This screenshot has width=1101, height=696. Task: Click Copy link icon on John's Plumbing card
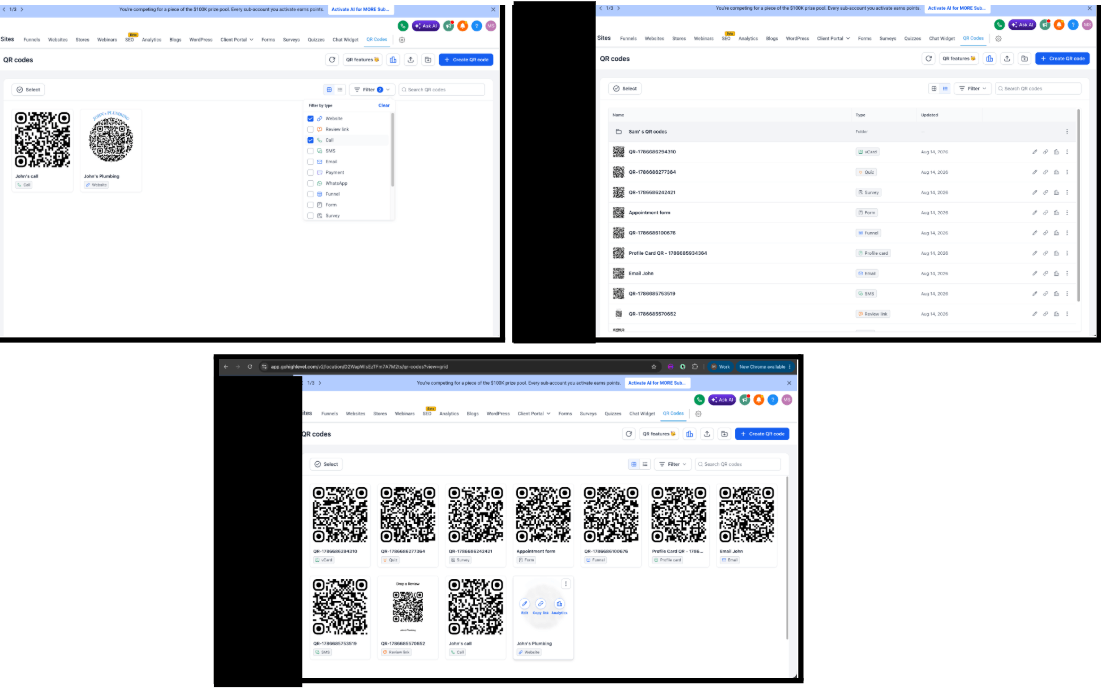click(541, 604)
